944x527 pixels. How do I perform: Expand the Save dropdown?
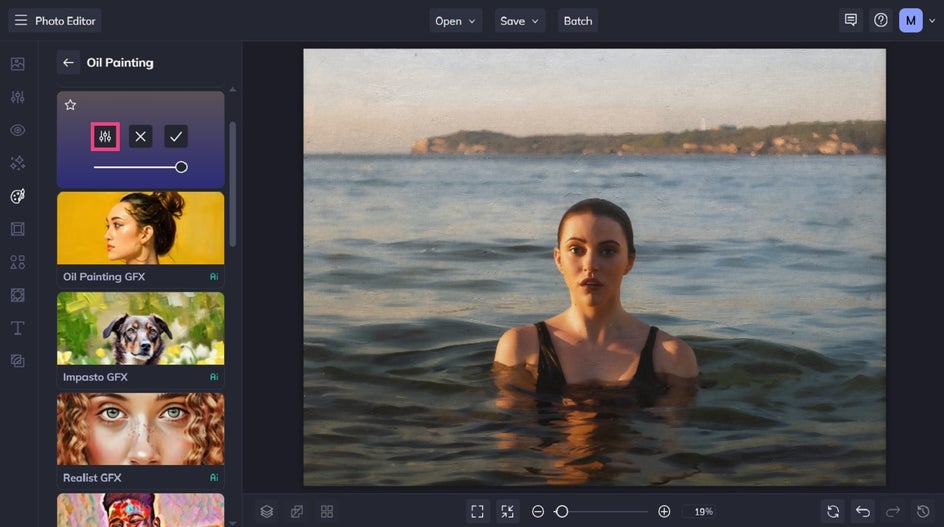520,21
